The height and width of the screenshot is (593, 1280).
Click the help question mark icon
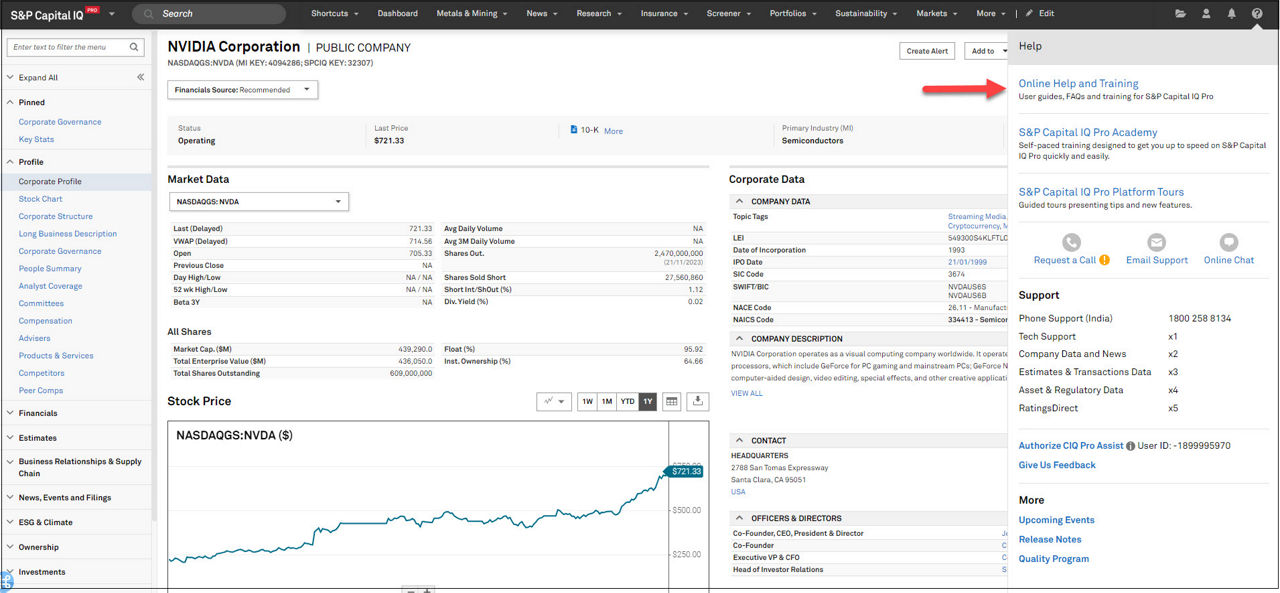tap(1257, 14)
